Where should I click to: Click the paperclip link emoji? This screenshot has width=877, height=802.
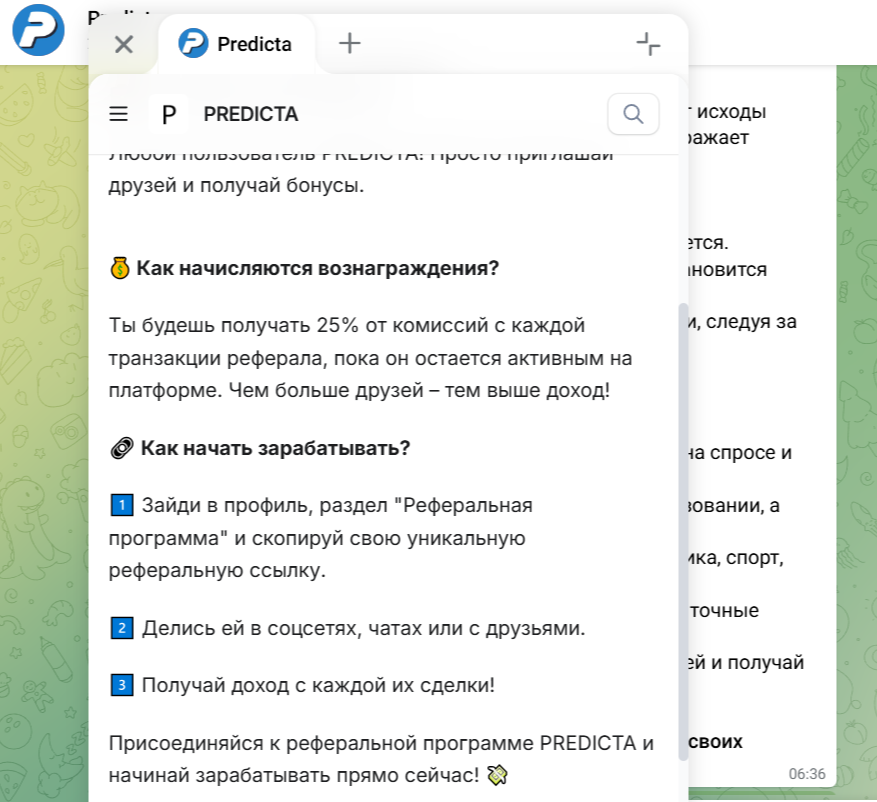122,449
